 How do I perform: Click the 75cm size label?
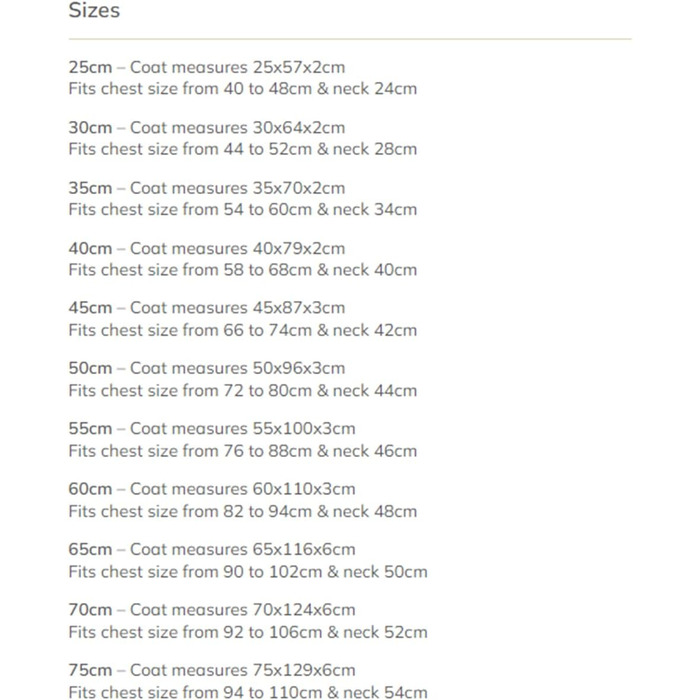pos(90,670)
